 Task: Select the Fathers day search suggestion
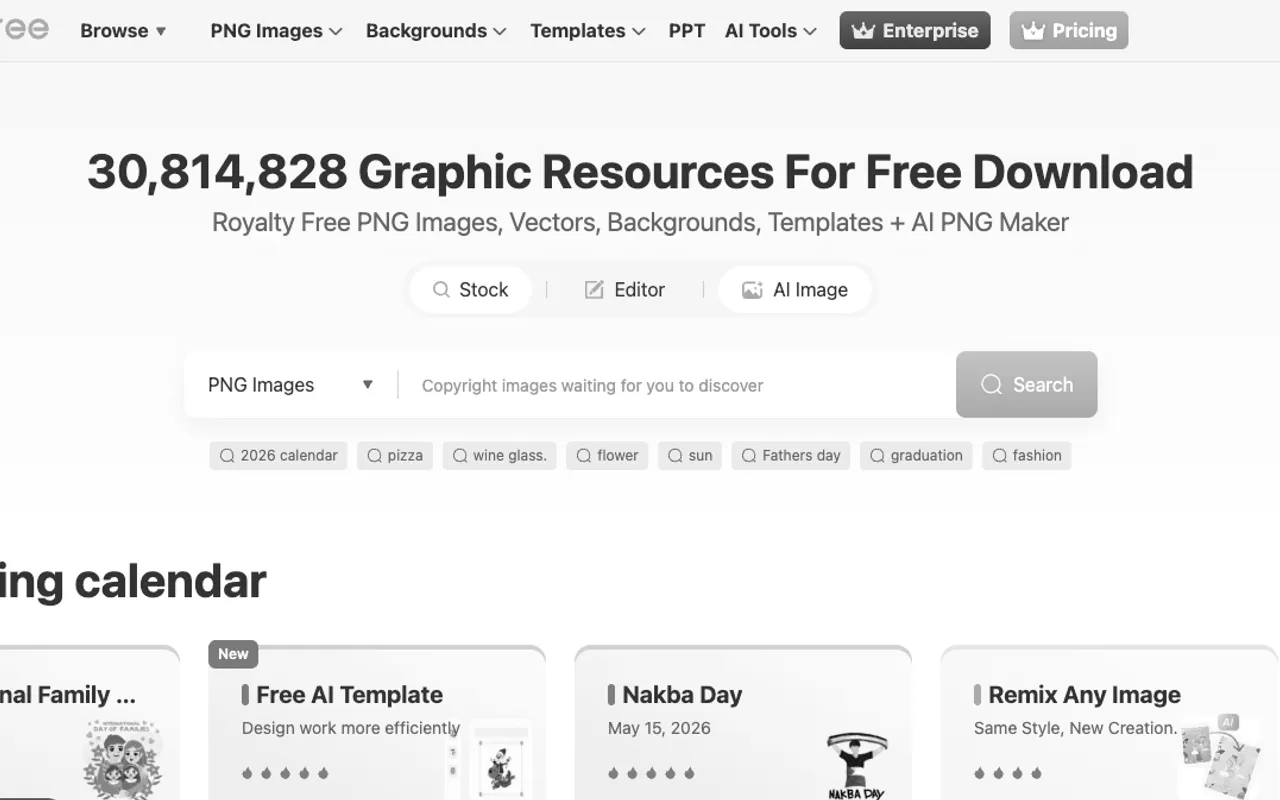[x=791, y=456]
